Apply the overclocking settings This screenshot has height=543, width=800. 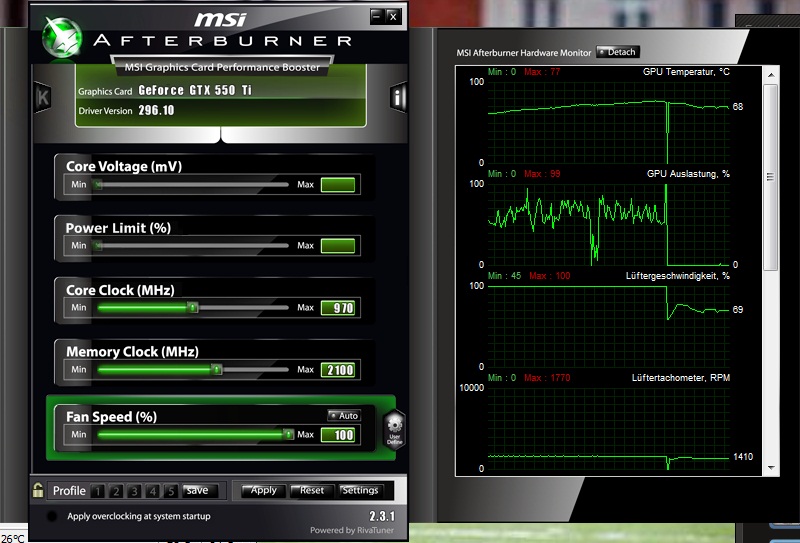pyautogui.click(x=263, y=490)
